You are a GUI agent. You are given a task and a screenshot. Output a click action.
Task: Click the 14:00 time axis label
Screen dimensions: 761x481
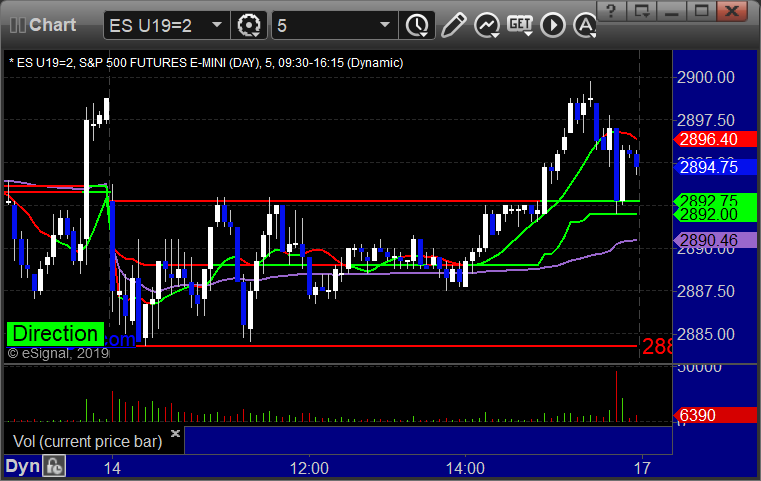465,468
